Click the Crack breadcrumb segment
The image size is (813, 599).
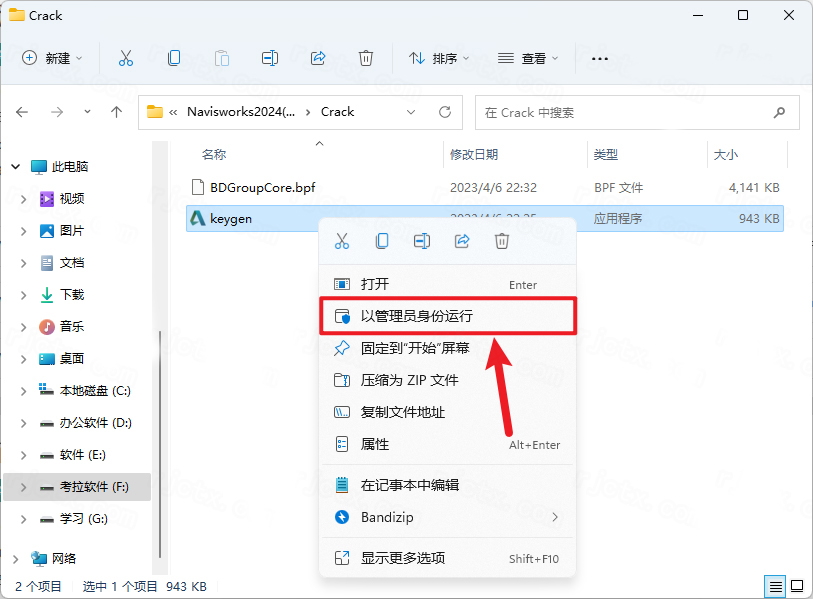[338, 112]
